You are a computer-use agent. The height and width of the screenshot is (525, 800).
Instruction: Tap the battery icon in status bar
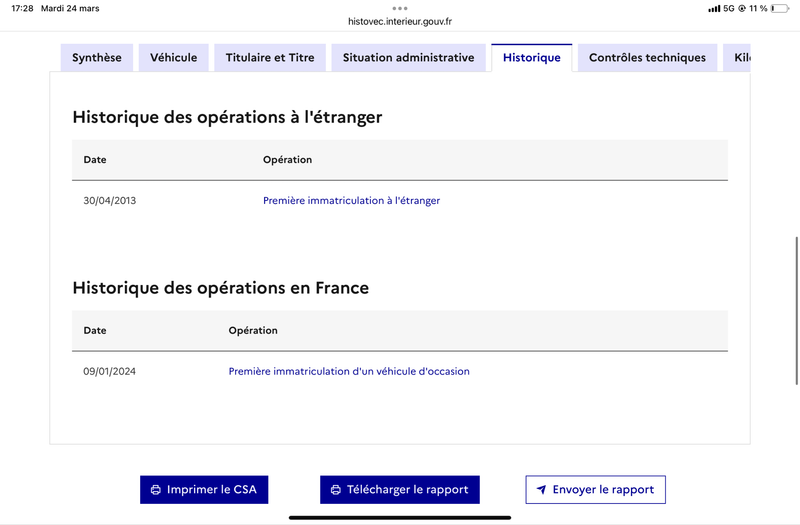[x=779, y=8]
